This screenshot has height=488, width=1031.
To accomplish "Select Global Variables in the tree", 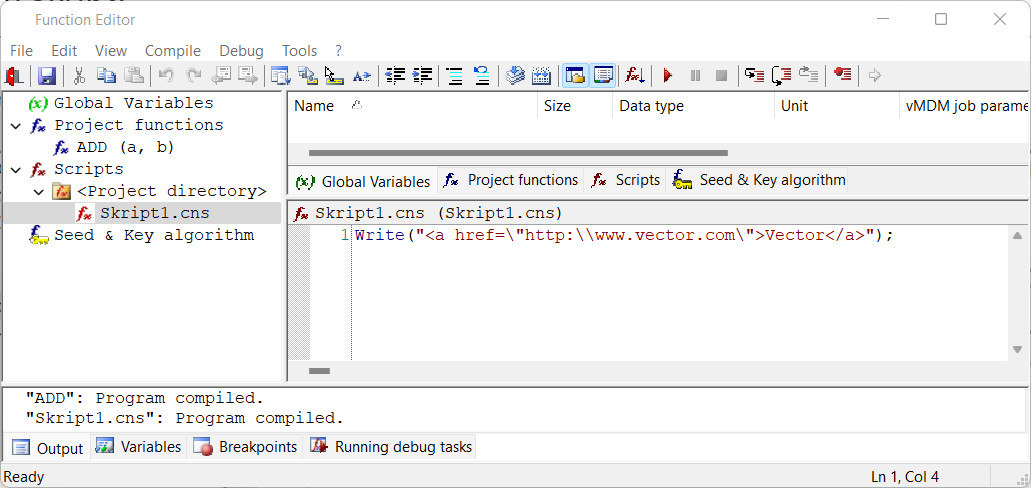I will coord(133,103).
